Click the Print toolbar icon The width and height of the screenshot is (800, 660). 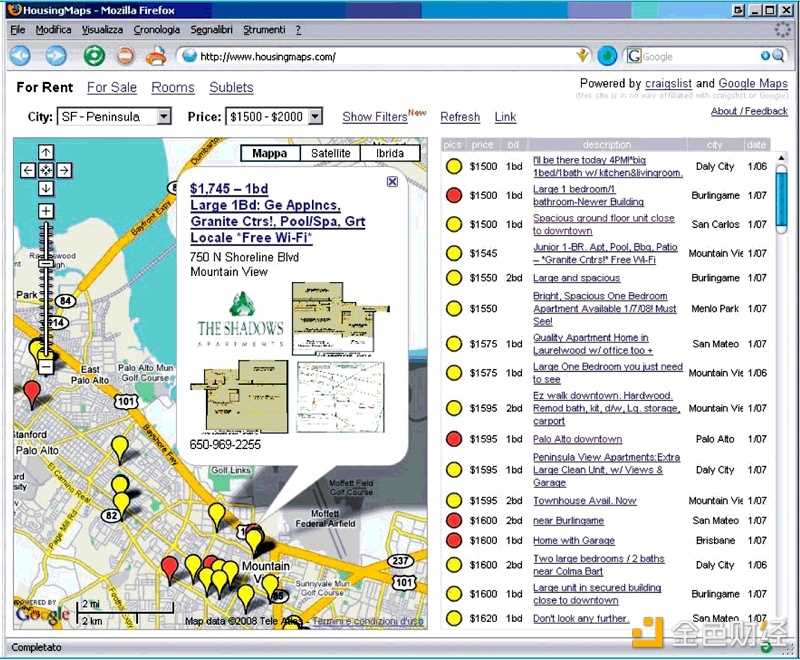(x=156, y=56)
